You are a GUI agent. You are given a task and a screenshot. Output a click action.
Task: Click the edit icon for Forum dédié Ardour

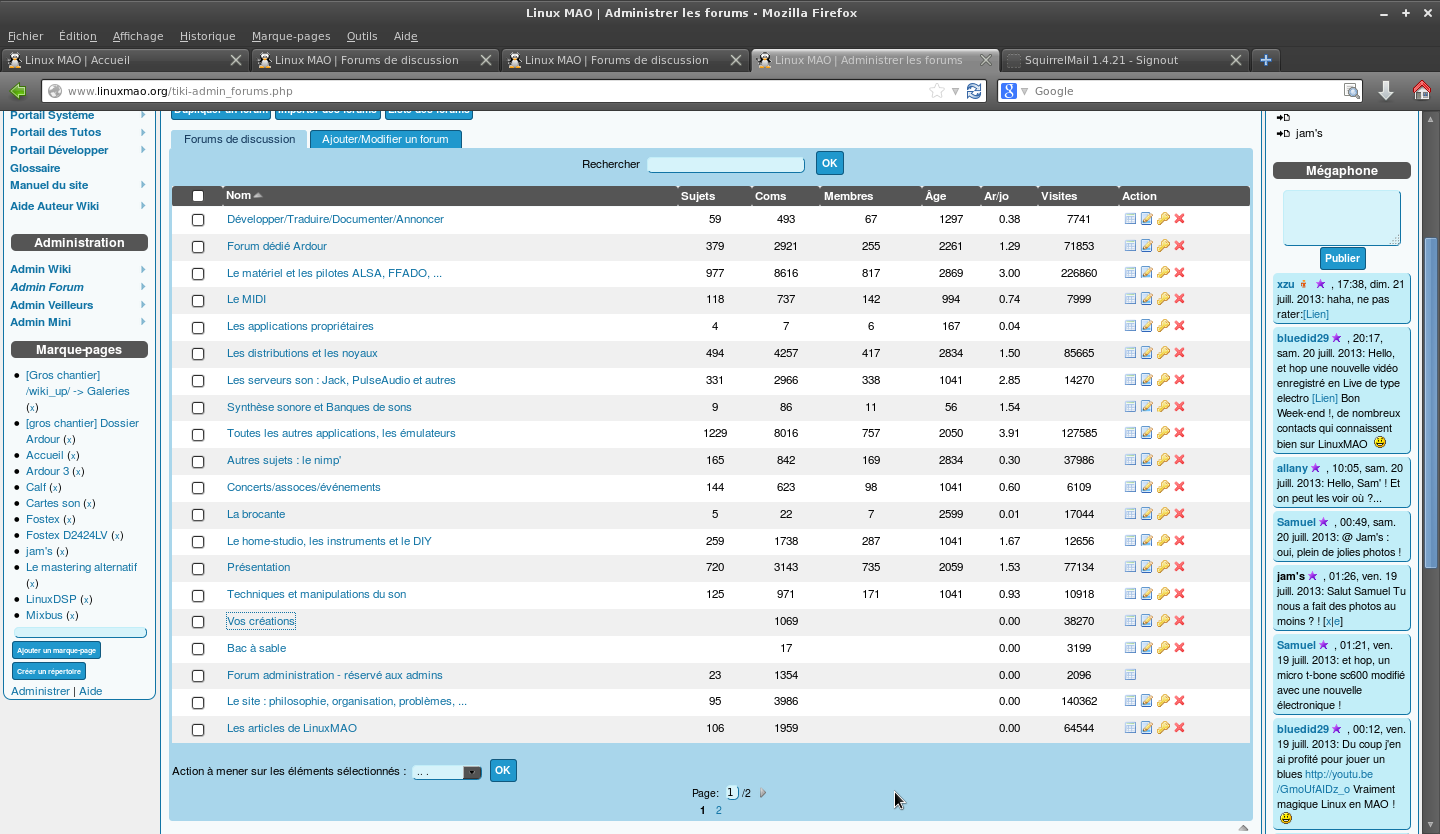coord(1147,246)
